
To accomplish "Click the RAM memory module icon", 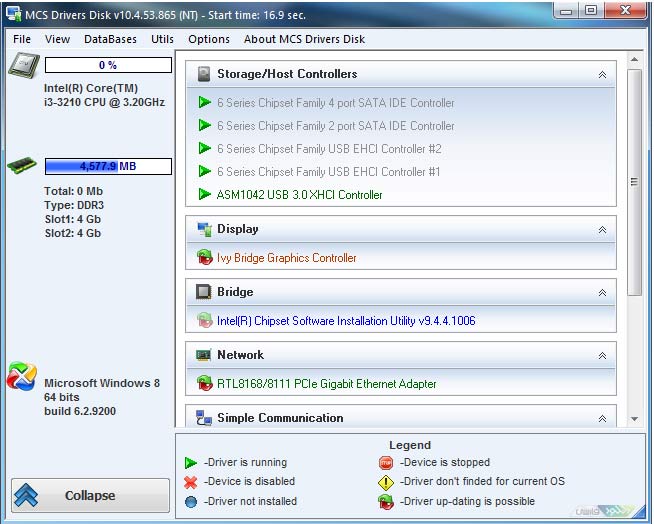I will click(x=21, y=166).
